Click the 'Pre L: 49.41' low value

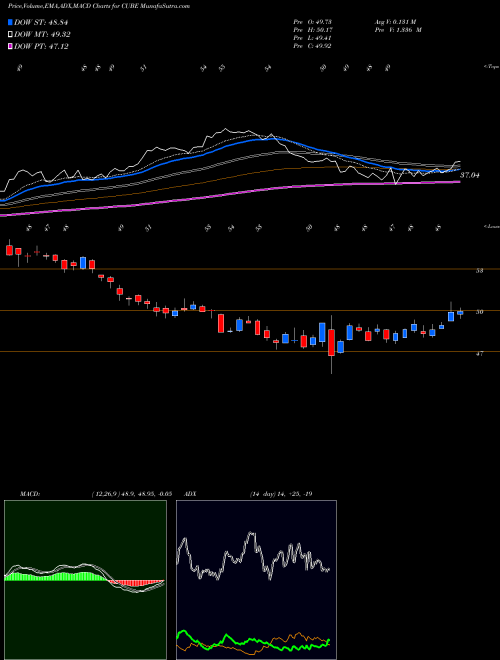[x=312, y=38]
